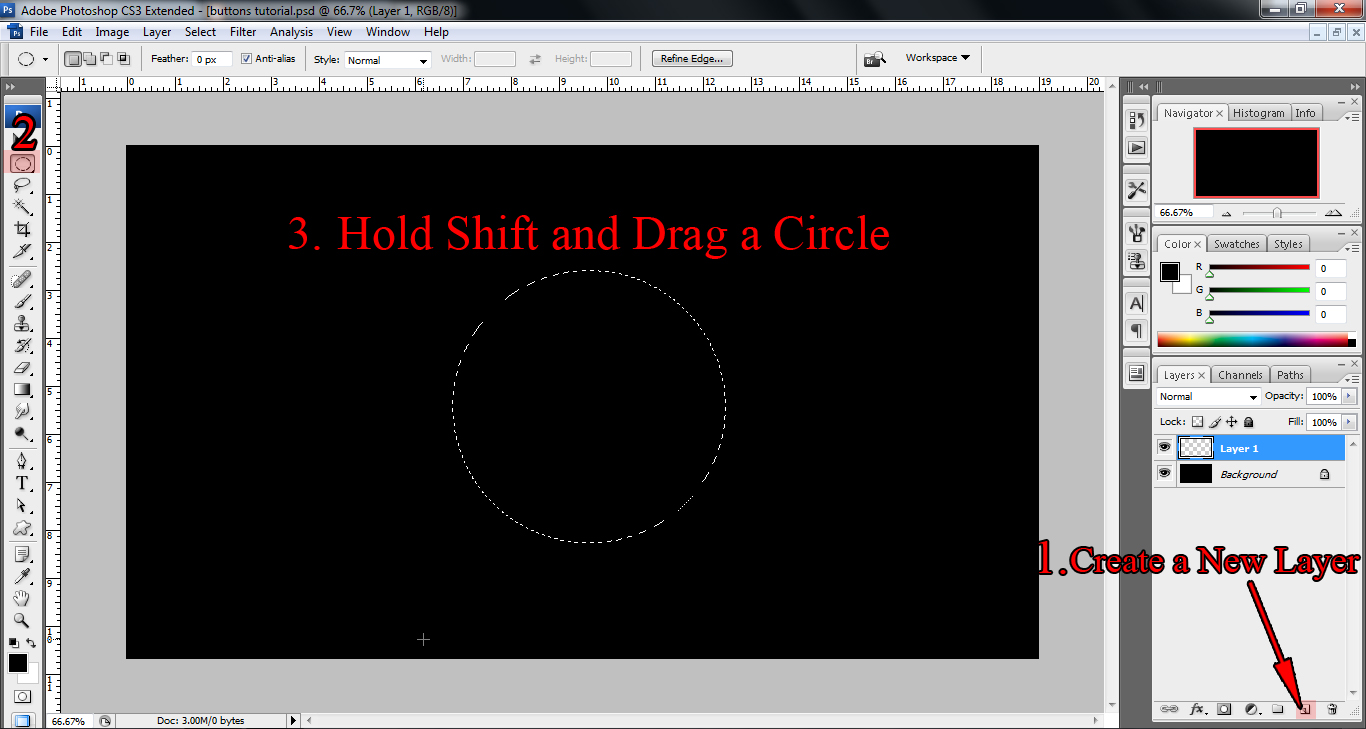Open the Select menu
Viewport: 1366px width, 729px height.
(x=200, y=32)
